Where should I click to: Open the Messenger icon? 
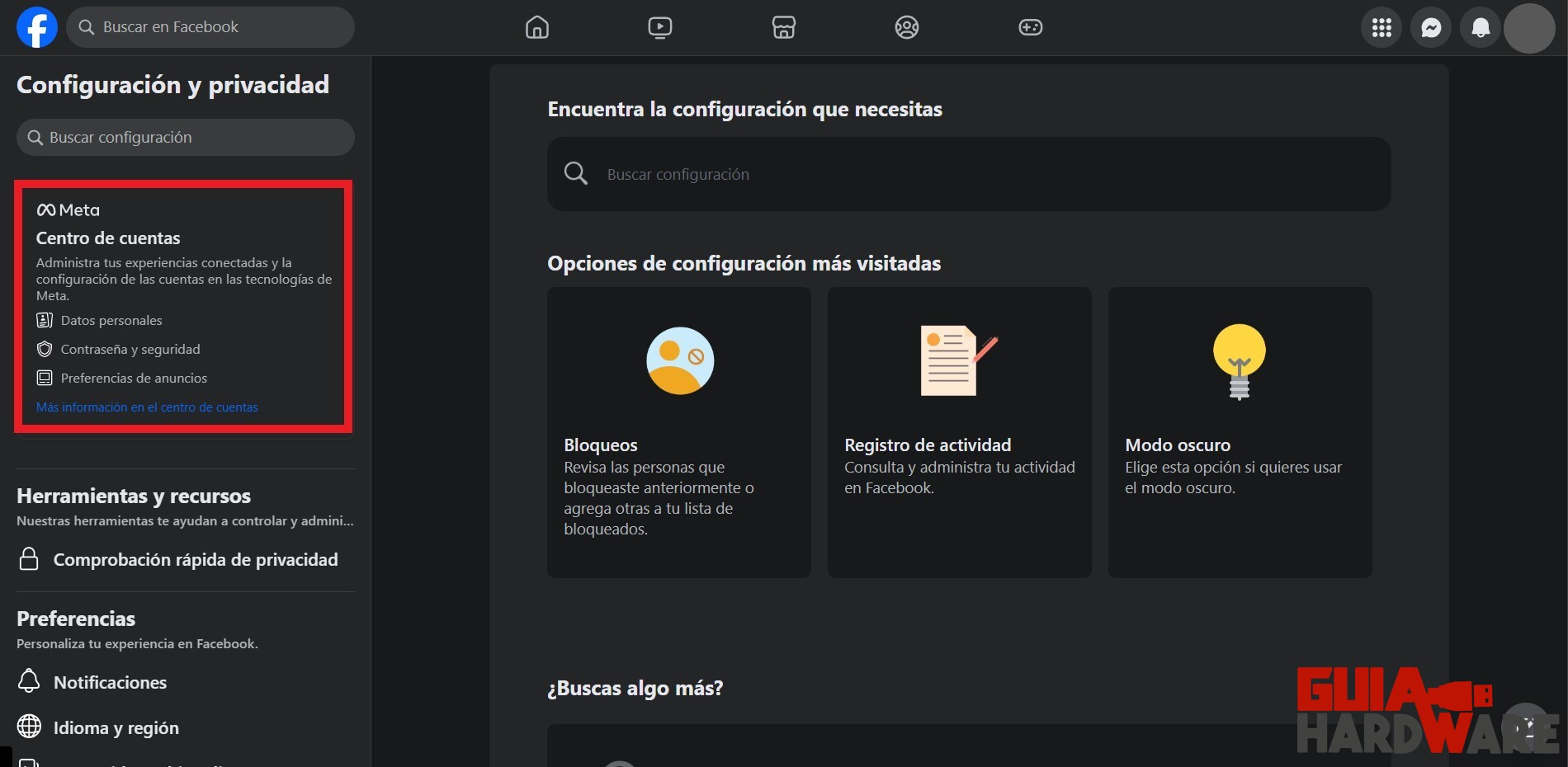coord(1431,27)
